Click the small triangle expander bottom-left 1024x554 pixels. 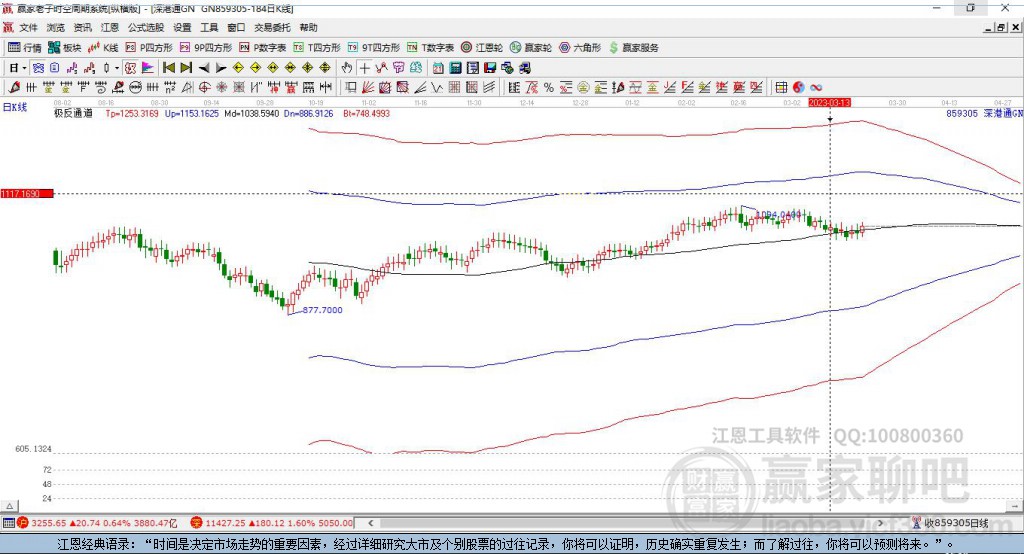9,506
